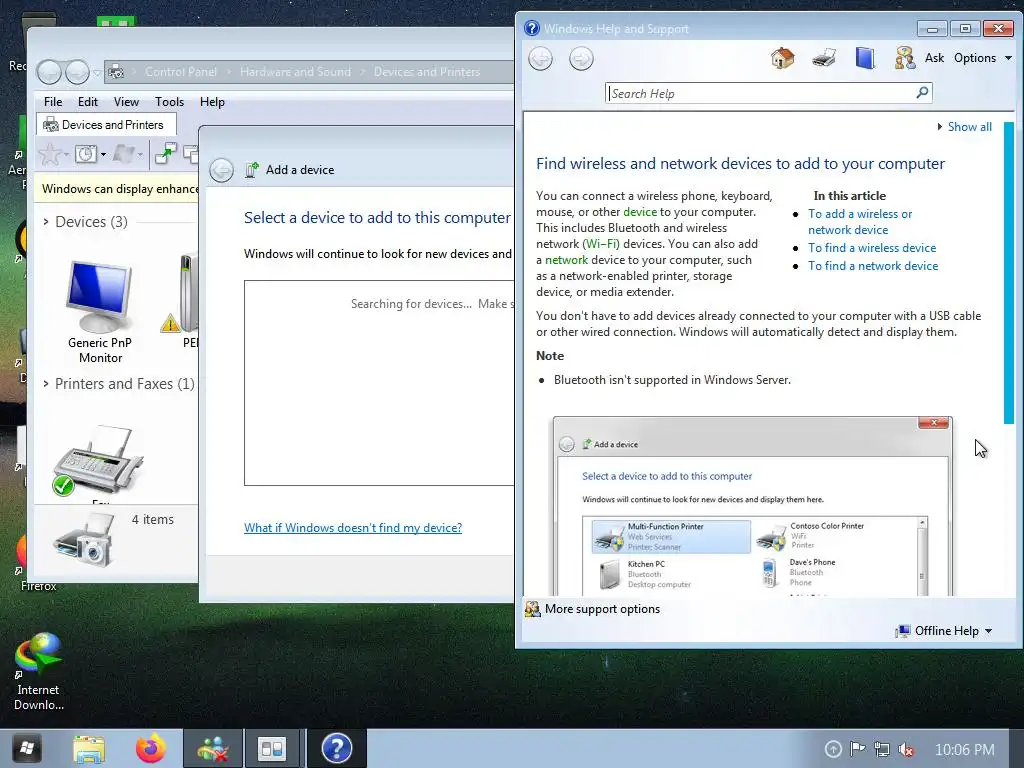Click the Print icon in Help window
The height and width of the screenshot is (768, 1024).
click(824, 58)
